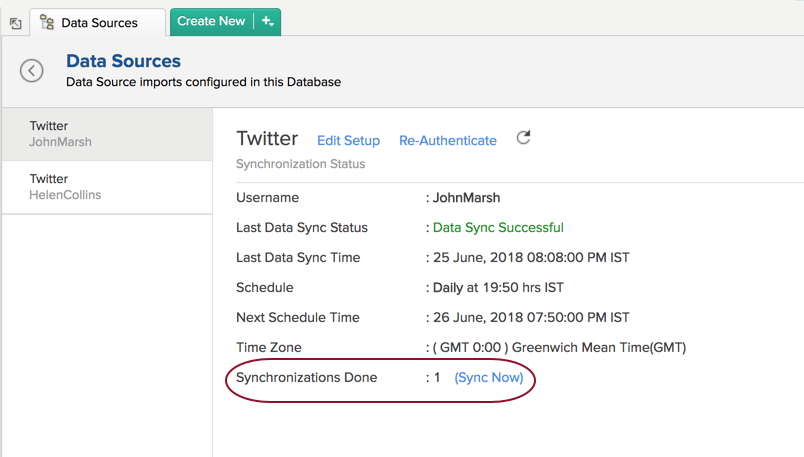Click the Sync Now link
804x457 pixels.
pyautogui.click(x=489, y=377)
